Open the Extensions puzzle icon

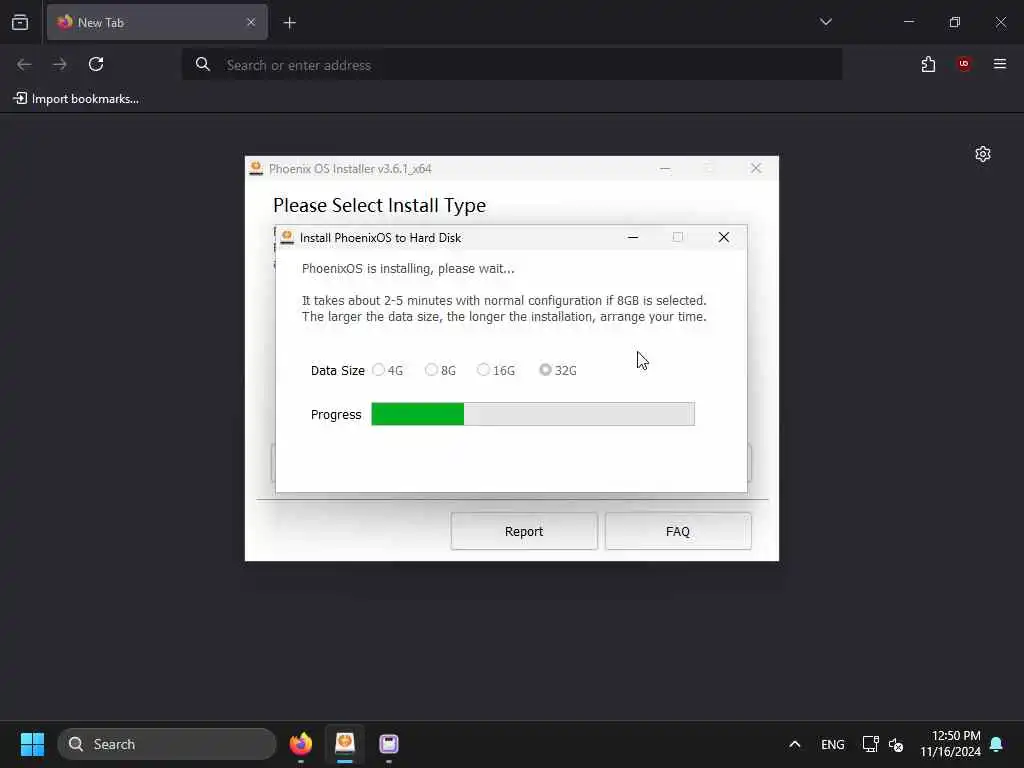pyautogui.click(x=928, y=64)
